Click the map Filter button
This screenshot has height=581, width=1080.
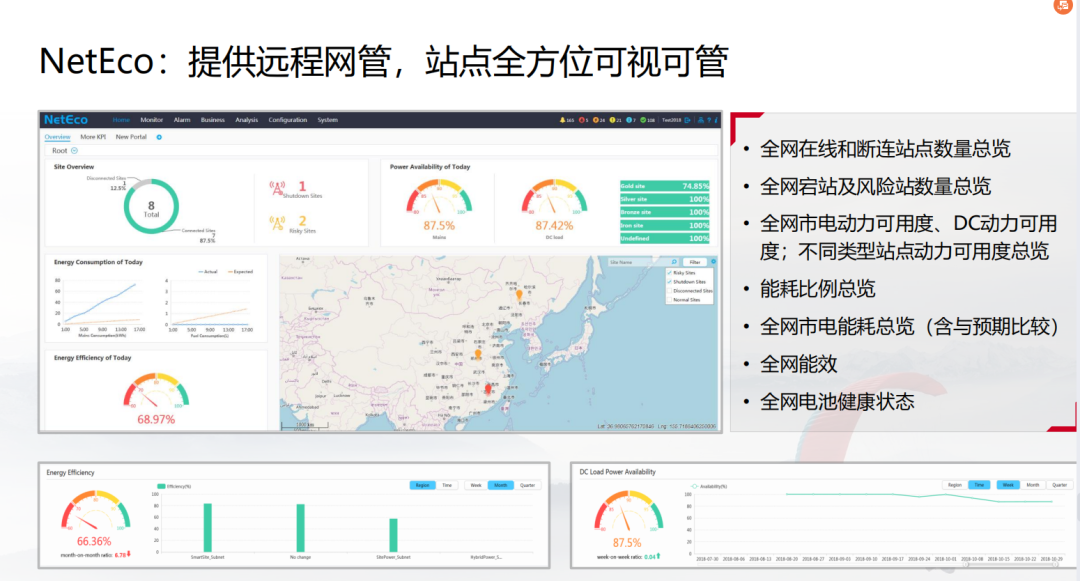[x=695, y=262]
